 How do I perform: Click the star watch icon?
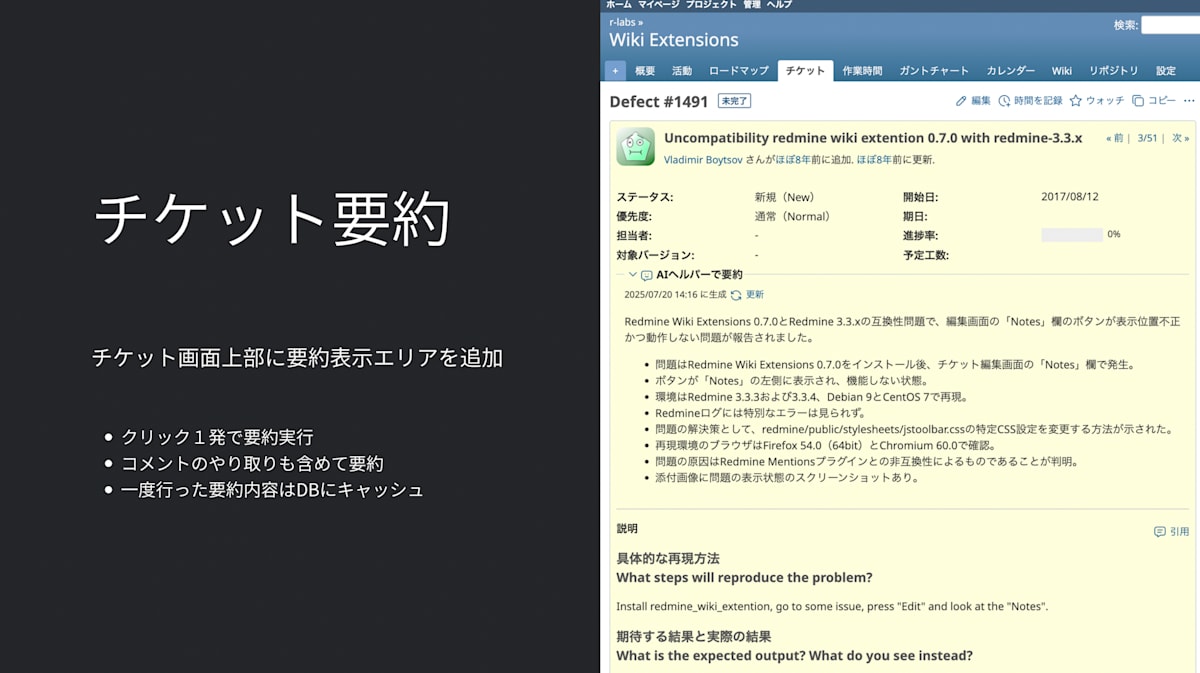click(1076, 101)
